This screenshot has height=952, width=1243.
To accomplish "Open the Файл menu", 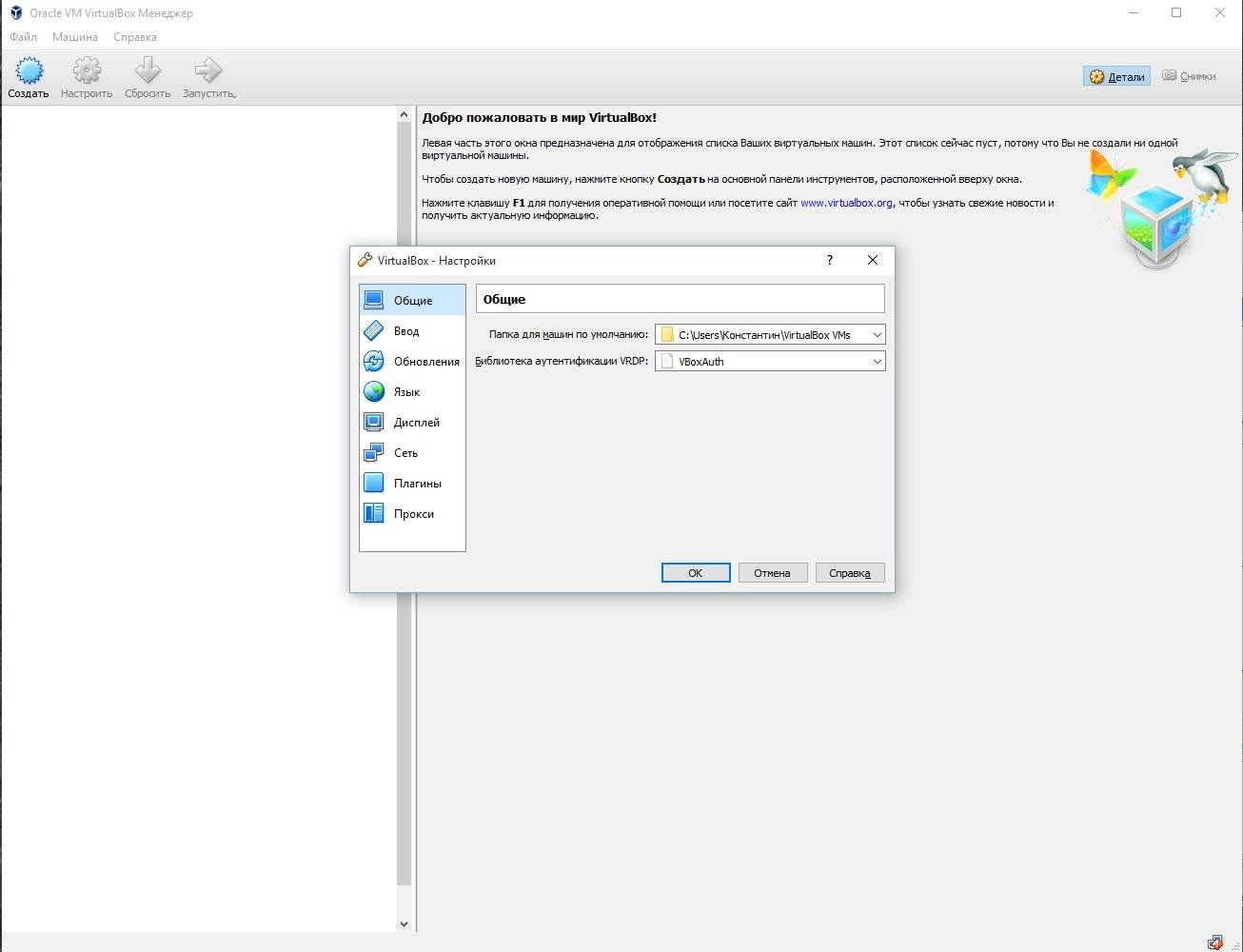I will coord(23,37).
